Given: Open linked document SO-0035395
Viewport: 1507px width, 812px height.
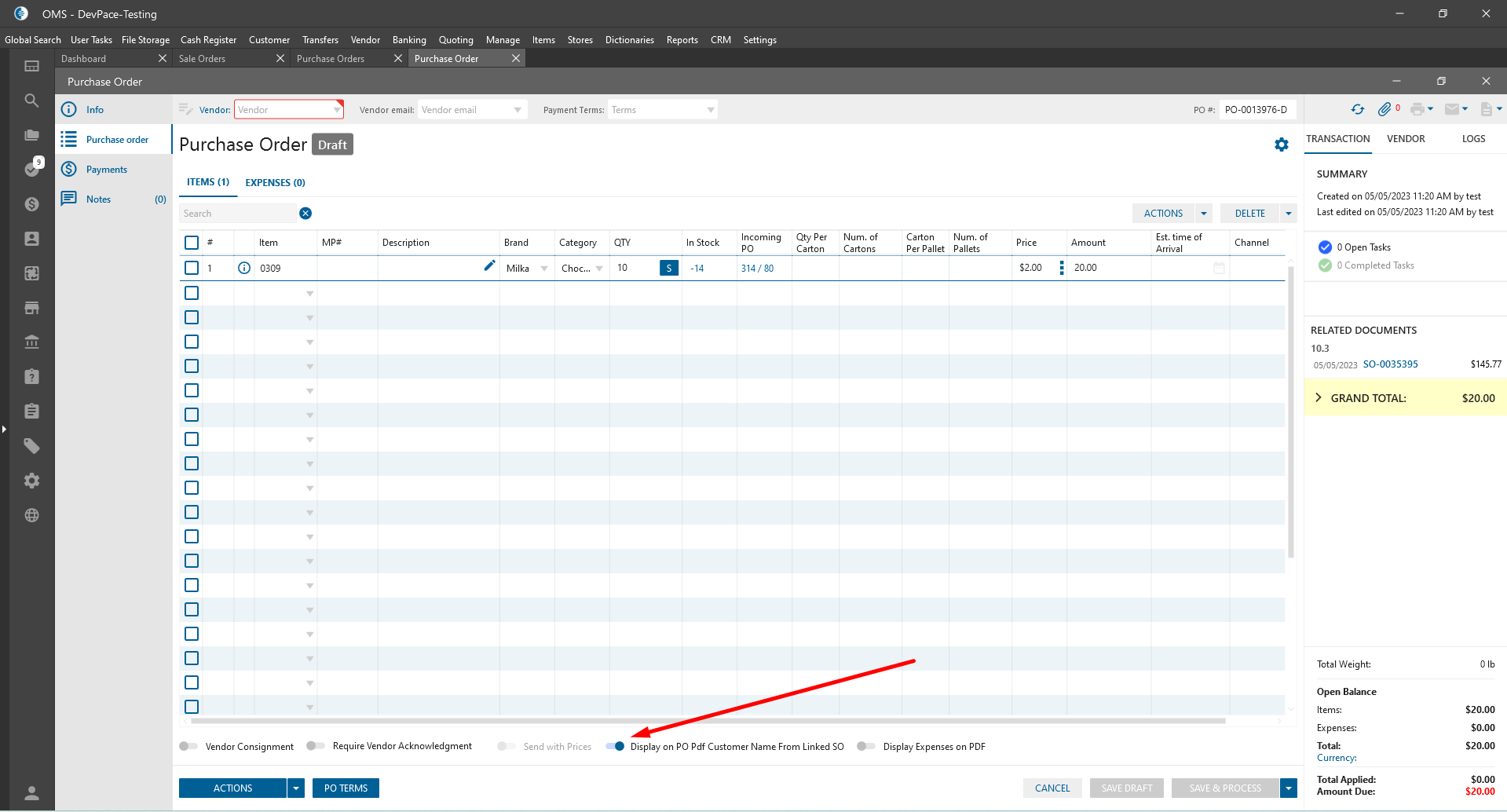Looking at the screenshot, I should coord(1390,364).
